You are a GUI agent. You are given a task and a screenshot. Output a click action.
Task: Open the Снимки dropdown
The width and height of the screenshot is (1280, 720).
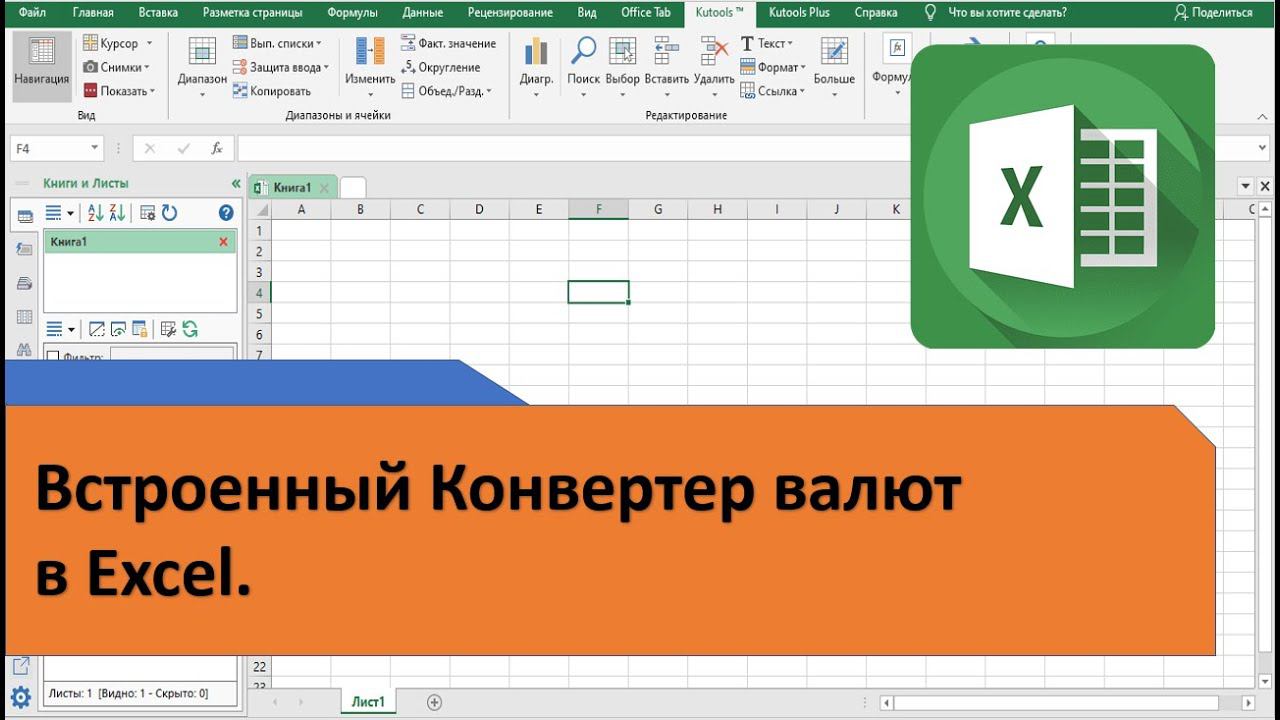147,67
